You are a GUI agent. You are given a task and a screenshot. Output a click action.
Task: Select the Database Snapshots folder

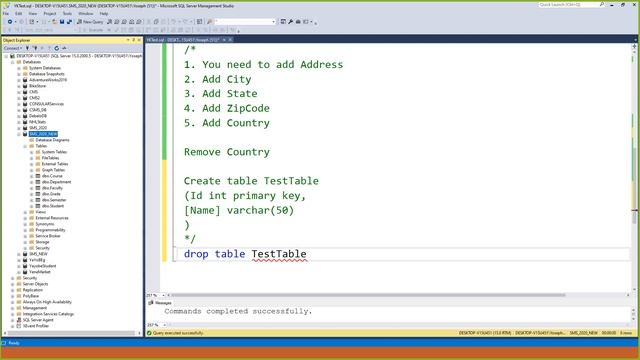tap(47, 74)
